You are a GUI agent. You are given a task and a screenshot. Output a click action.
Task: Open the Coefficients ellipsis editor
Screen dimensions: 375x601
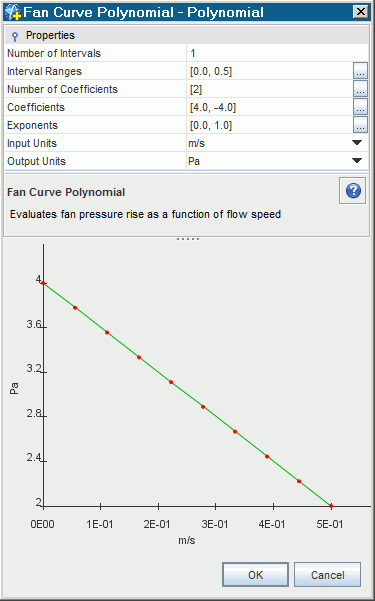360,107
